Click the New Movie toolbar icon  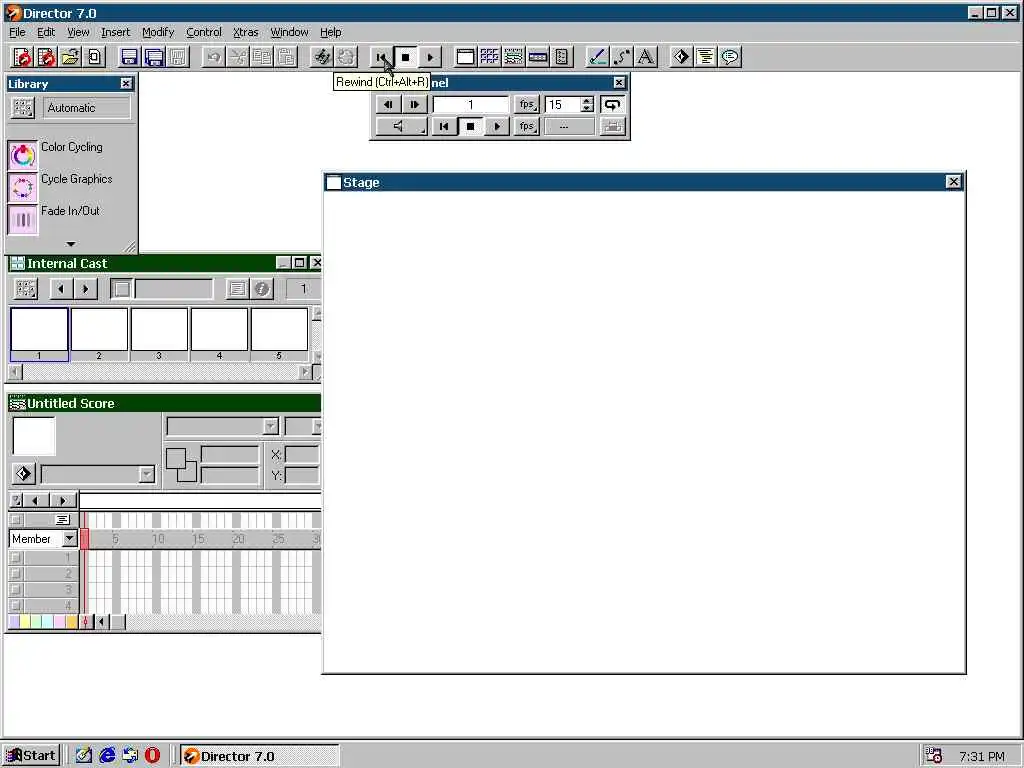[22, 57]
